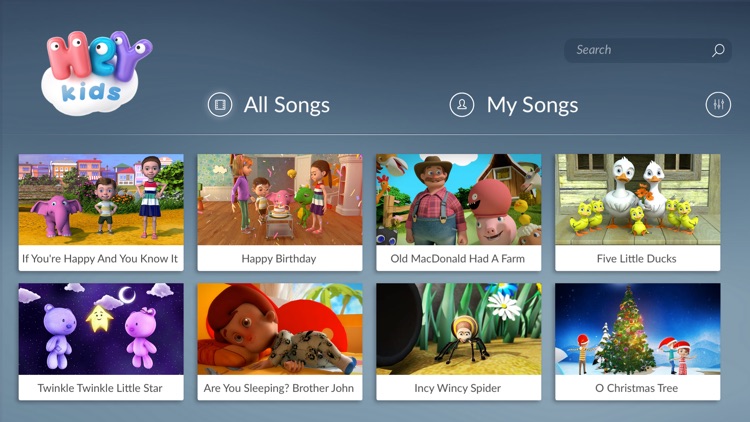This screenshot has width=750, height=422.
Task: Click the 'Incy Wincy Spider' title label
Action: [x=458, y=388]
